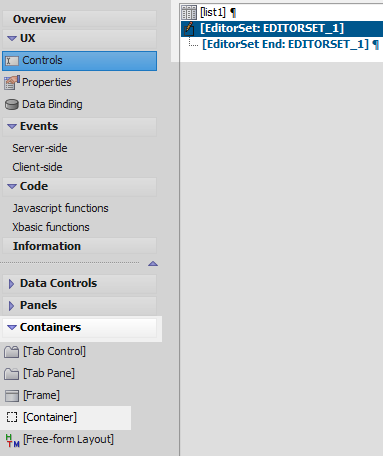Click the Containers header label

click(50, 327)
